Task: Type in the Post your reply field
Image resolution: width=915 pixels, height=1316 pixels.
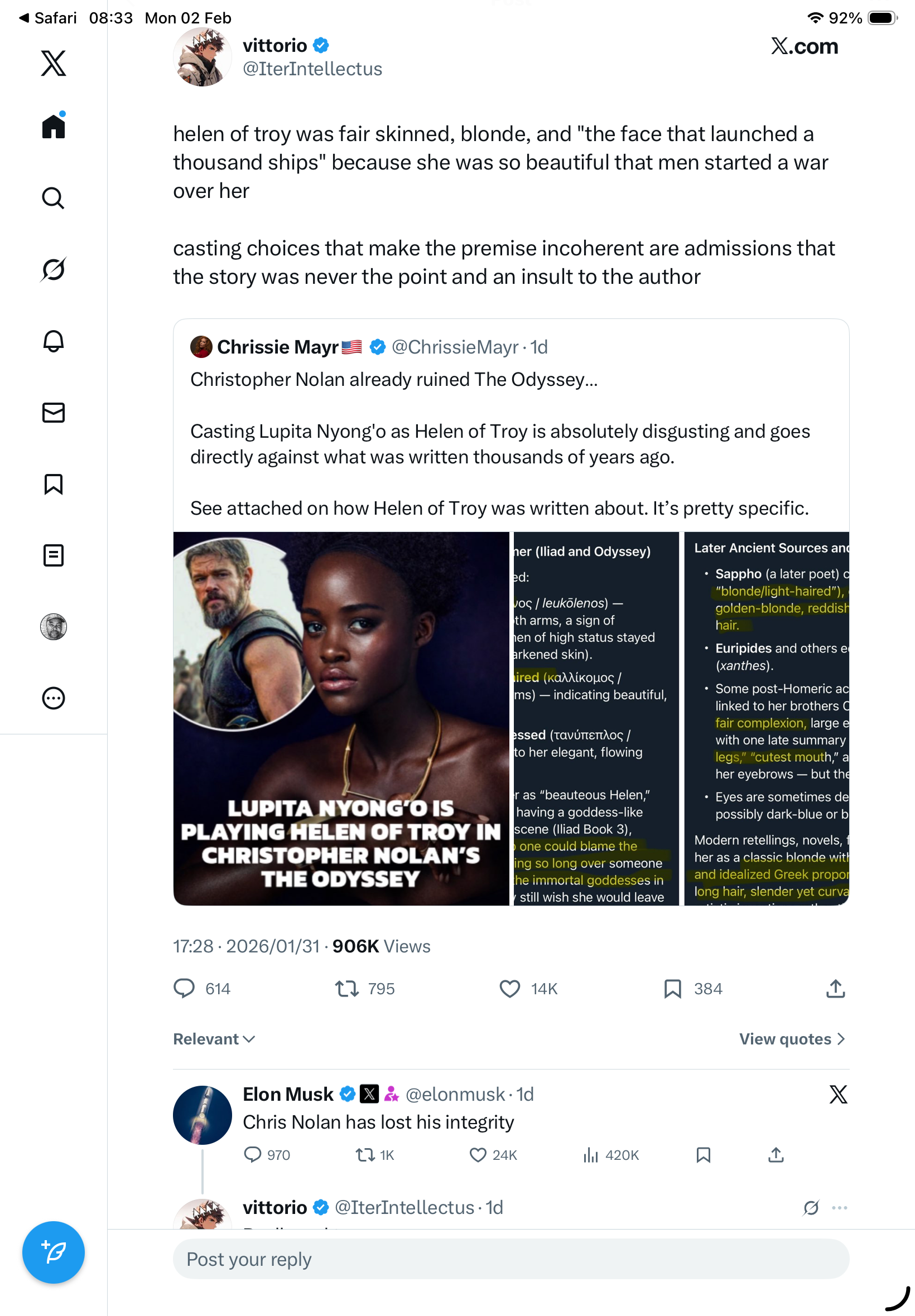Action: tap(511, 1259)
